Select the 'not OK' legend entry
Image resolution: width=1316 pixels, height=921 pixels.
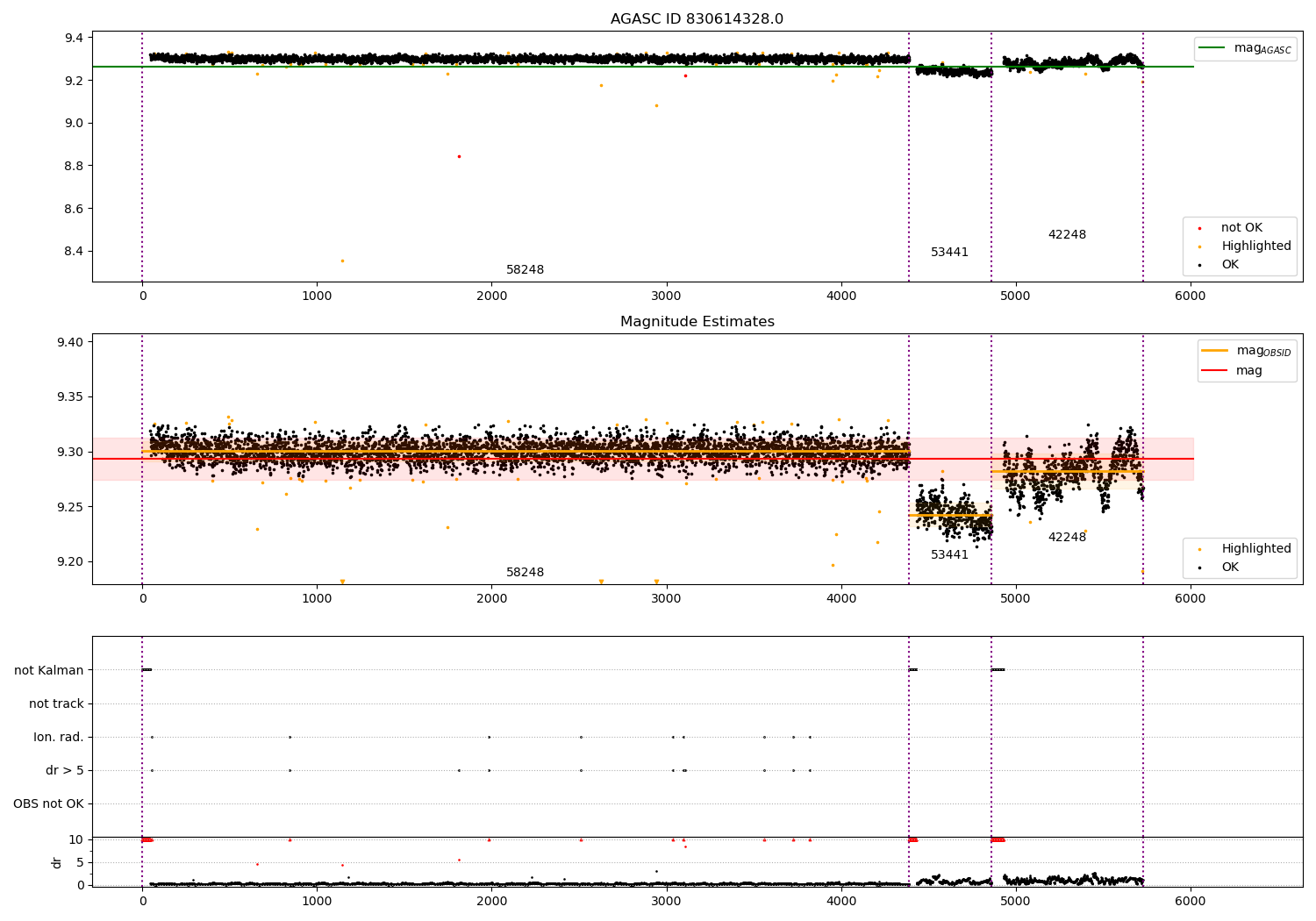[1241, 228]
